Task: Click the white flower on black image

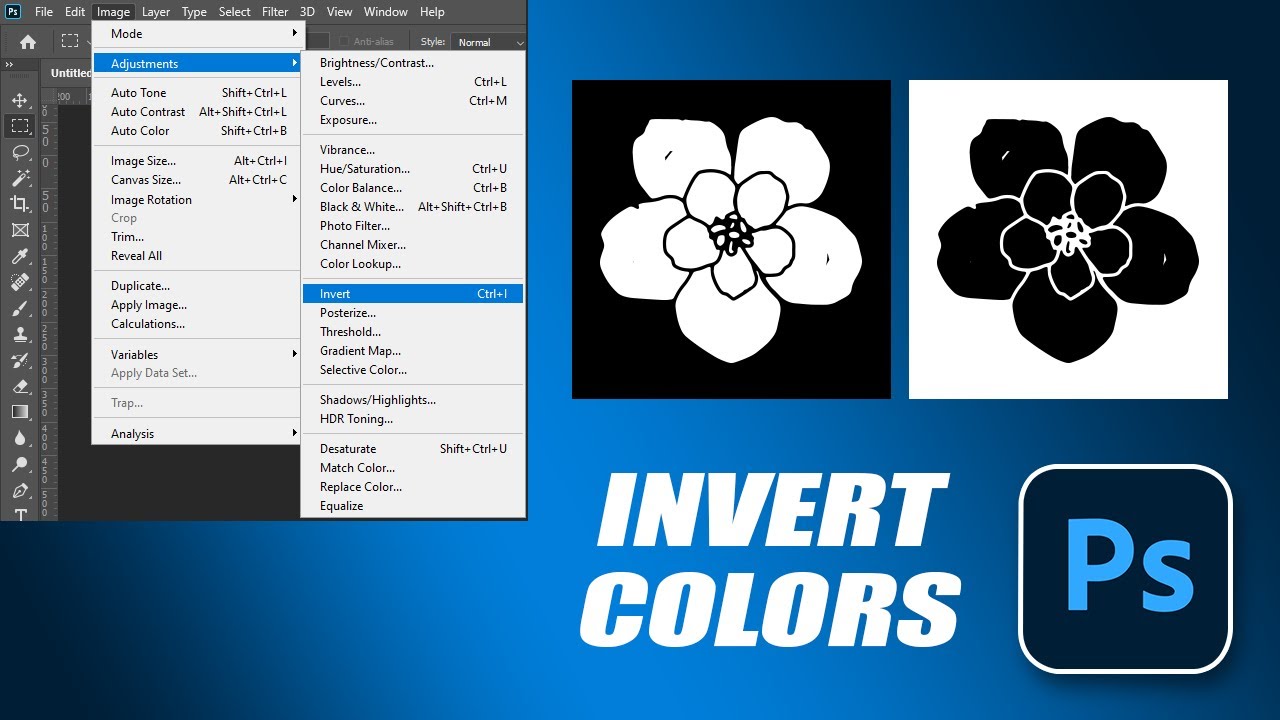Action: 731,239
